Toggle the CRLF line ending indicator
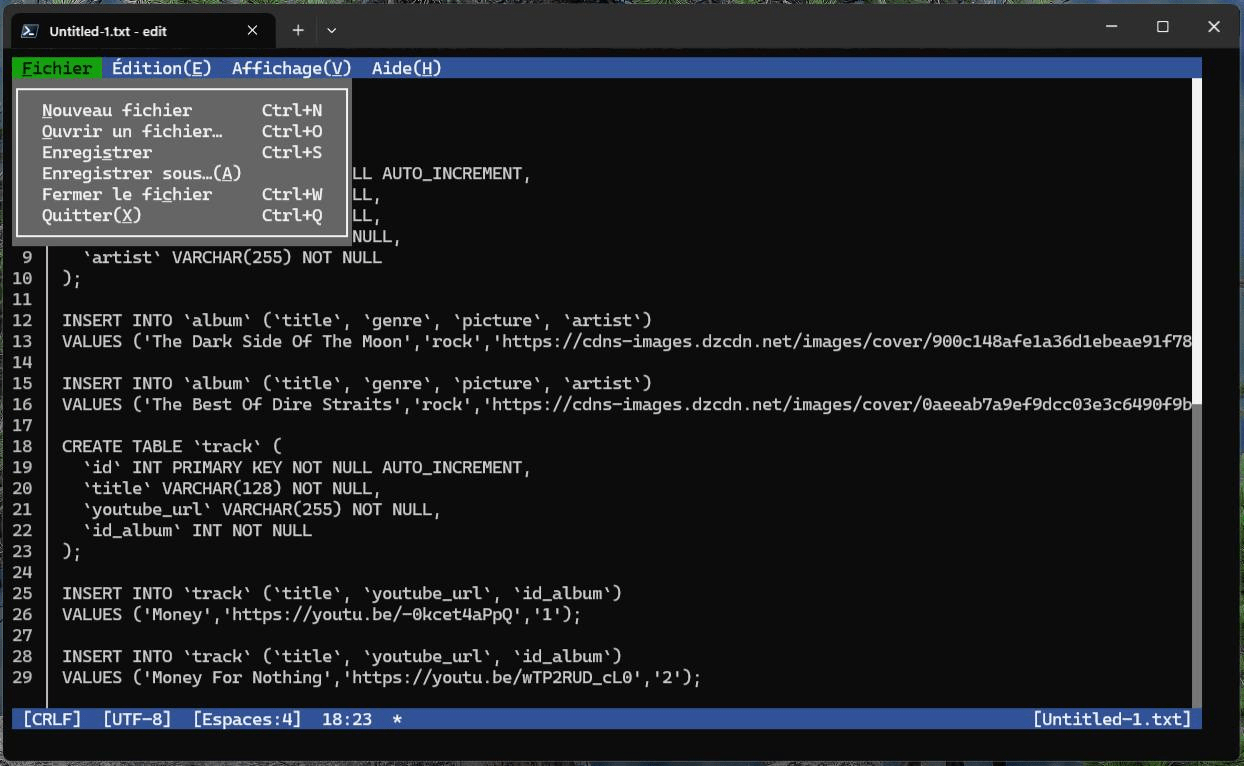 [x=52, y=719]
